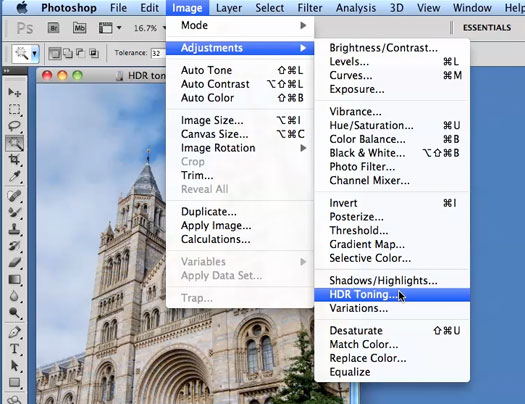The width and height of the screenshot is (525, 404).
Task: Select the Lasso tool
Action: pyautogui.click(x=14, y=126)
